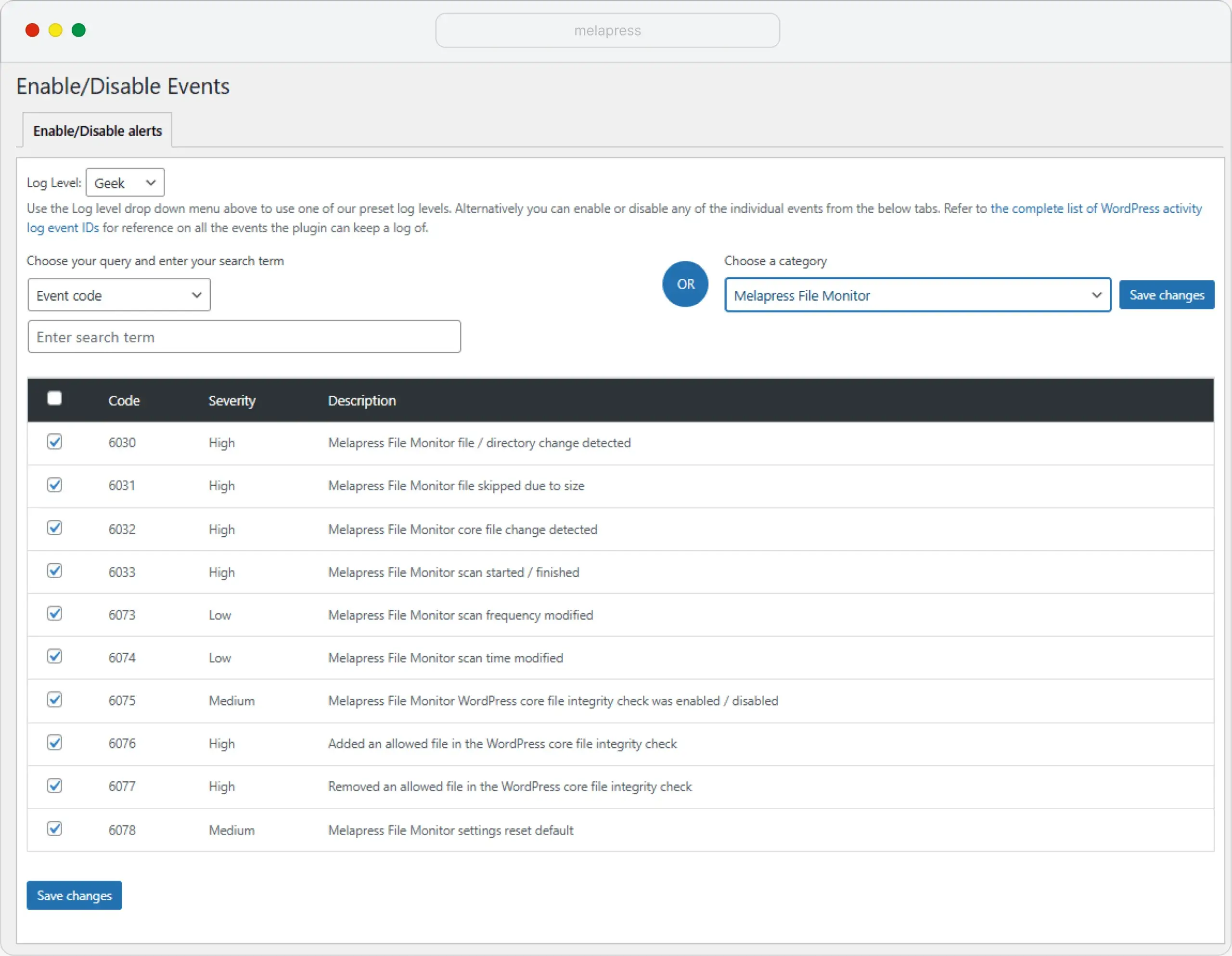Click 'Melapress File Monitor scan frequency modified'
This screenshot has width=1232, height=956.
point(460,615)
